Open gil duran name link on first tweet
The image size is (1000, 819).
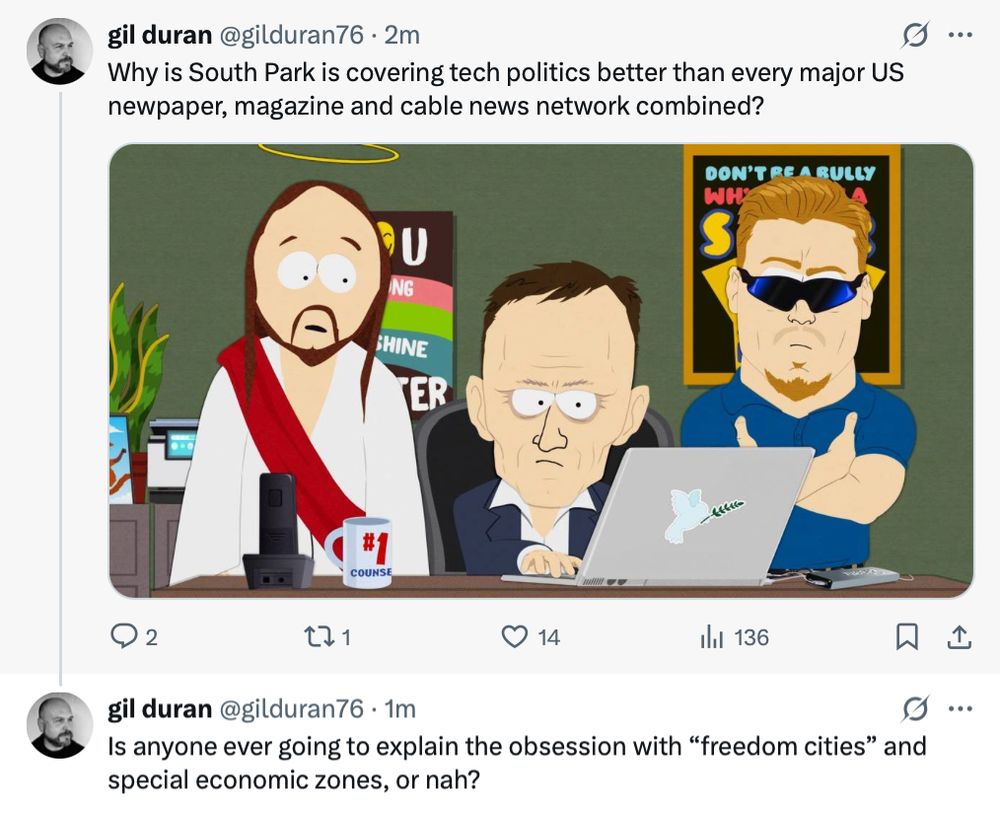[159, 34]
